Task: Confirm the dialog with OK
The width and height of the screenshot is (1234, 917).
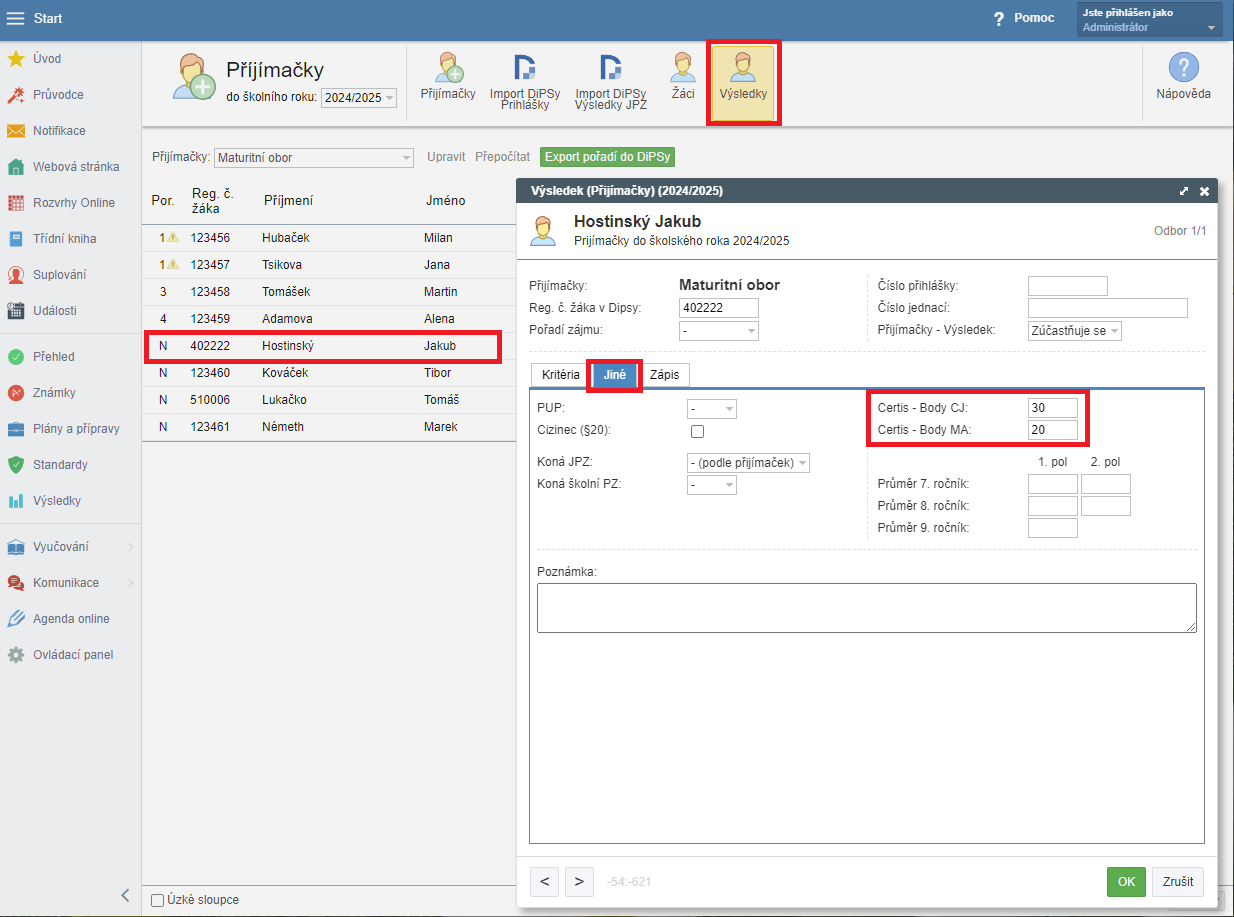Action: tap(1126, 882)
